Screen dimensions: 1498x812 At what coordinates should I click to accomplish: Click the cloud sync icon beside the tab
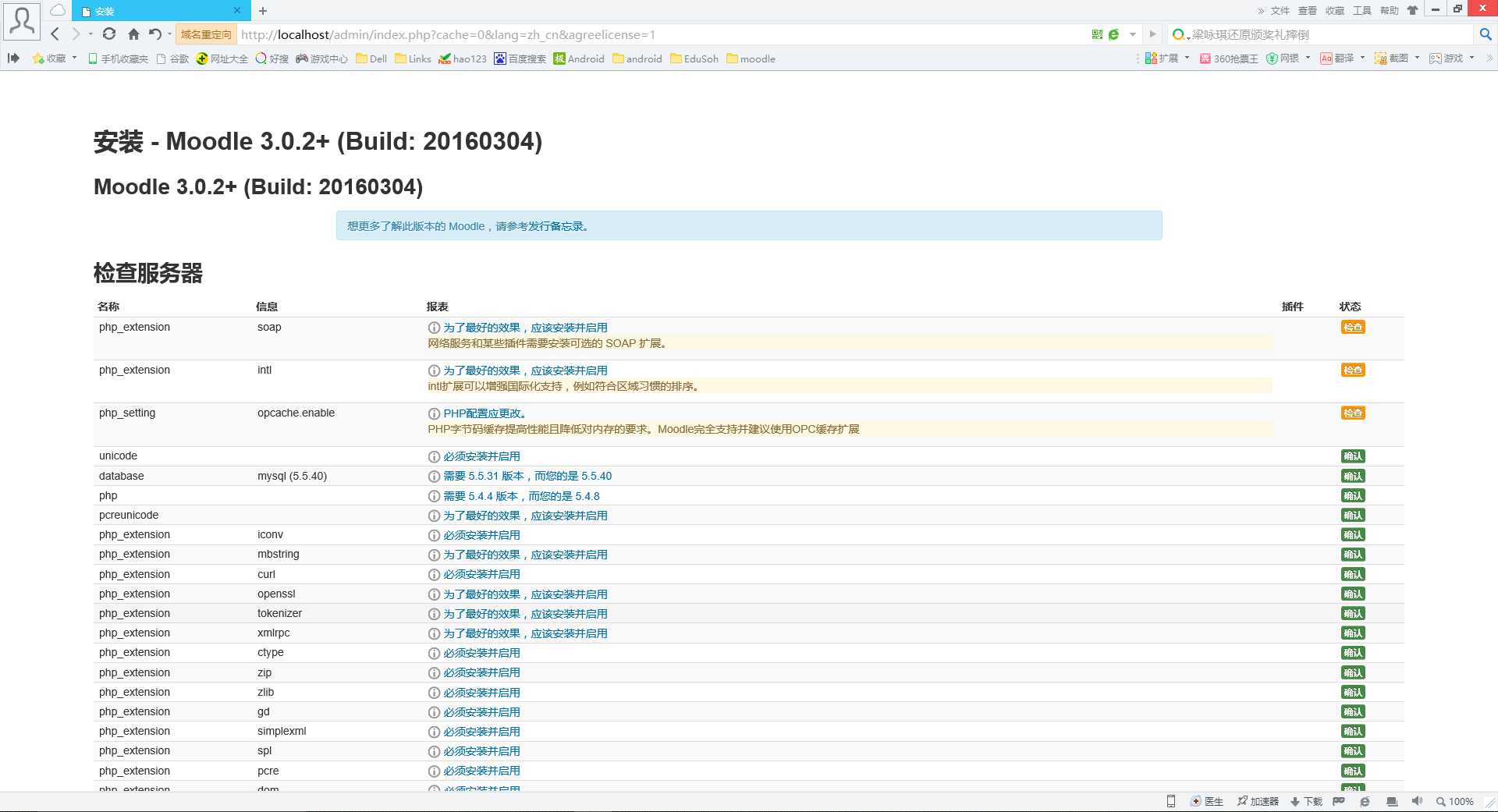tap(58, 10)
